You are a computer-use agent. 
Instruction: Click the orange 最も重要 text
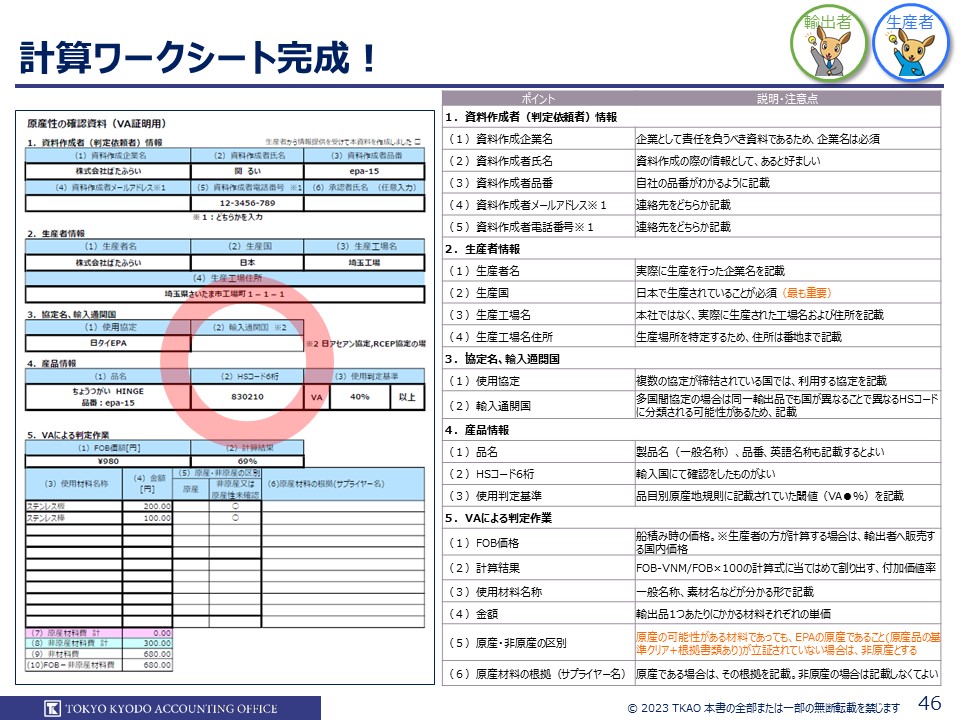point(806,293)
